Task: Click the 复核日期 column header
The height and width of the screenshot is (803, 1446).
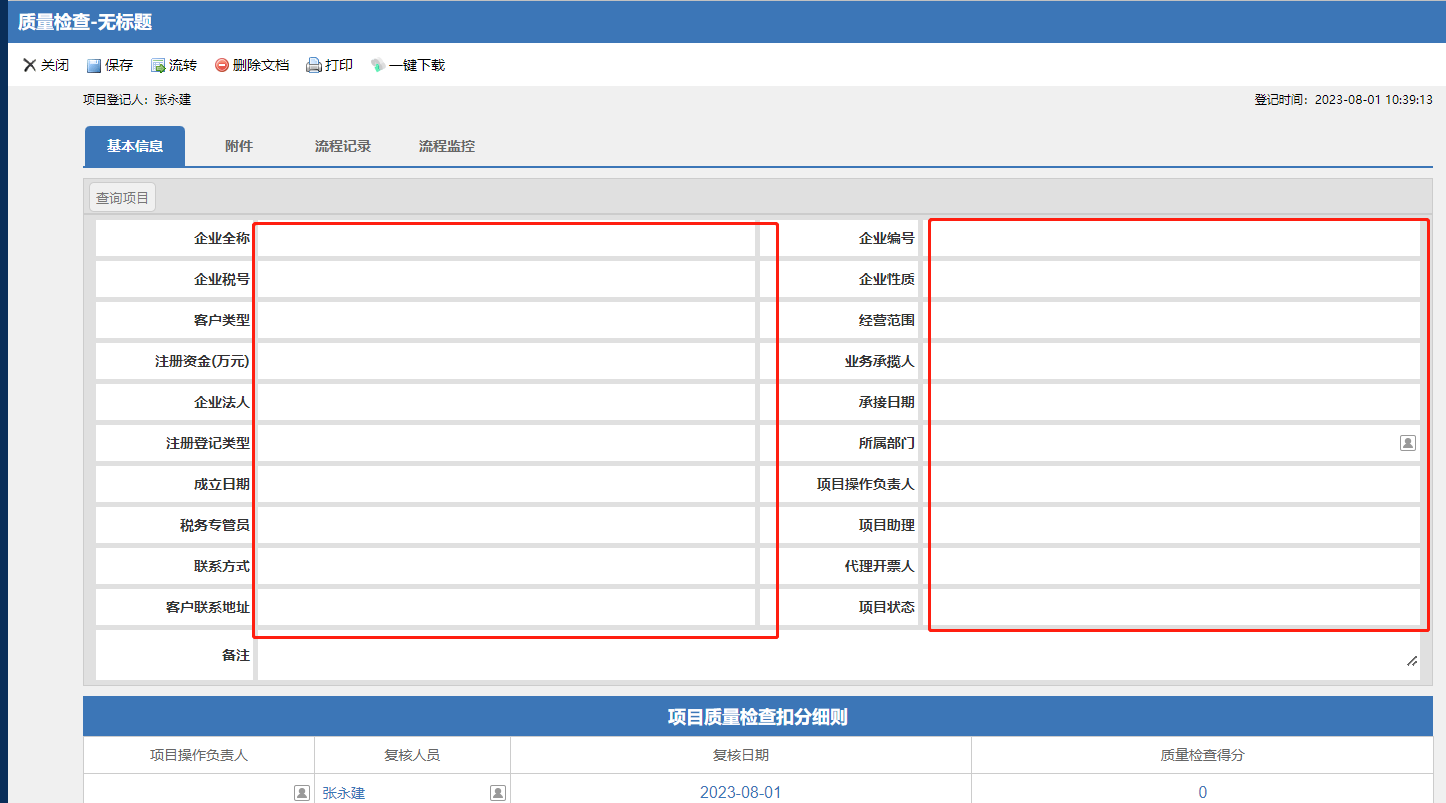Action: tap(741, 755)
